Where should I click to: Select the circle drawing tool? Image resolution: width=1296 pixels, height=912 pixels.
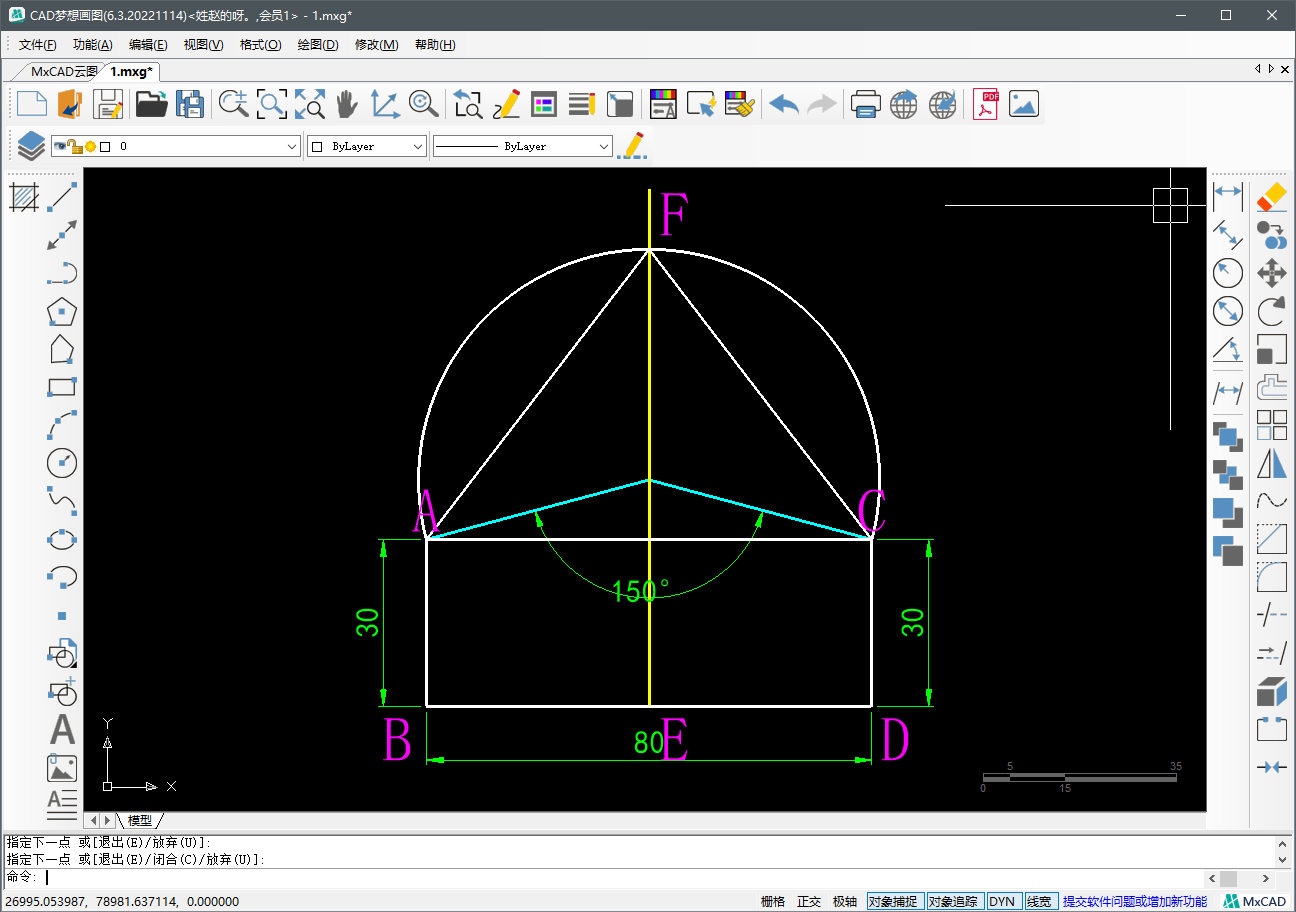pyautogui.click(x=62, y=463)
